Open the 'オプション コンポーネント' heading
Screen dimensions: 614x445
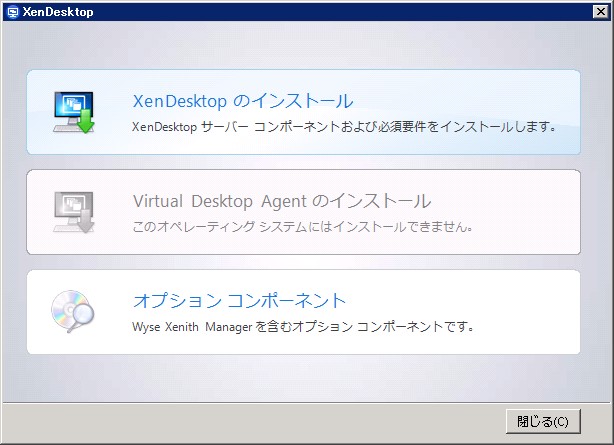(239, 301)
